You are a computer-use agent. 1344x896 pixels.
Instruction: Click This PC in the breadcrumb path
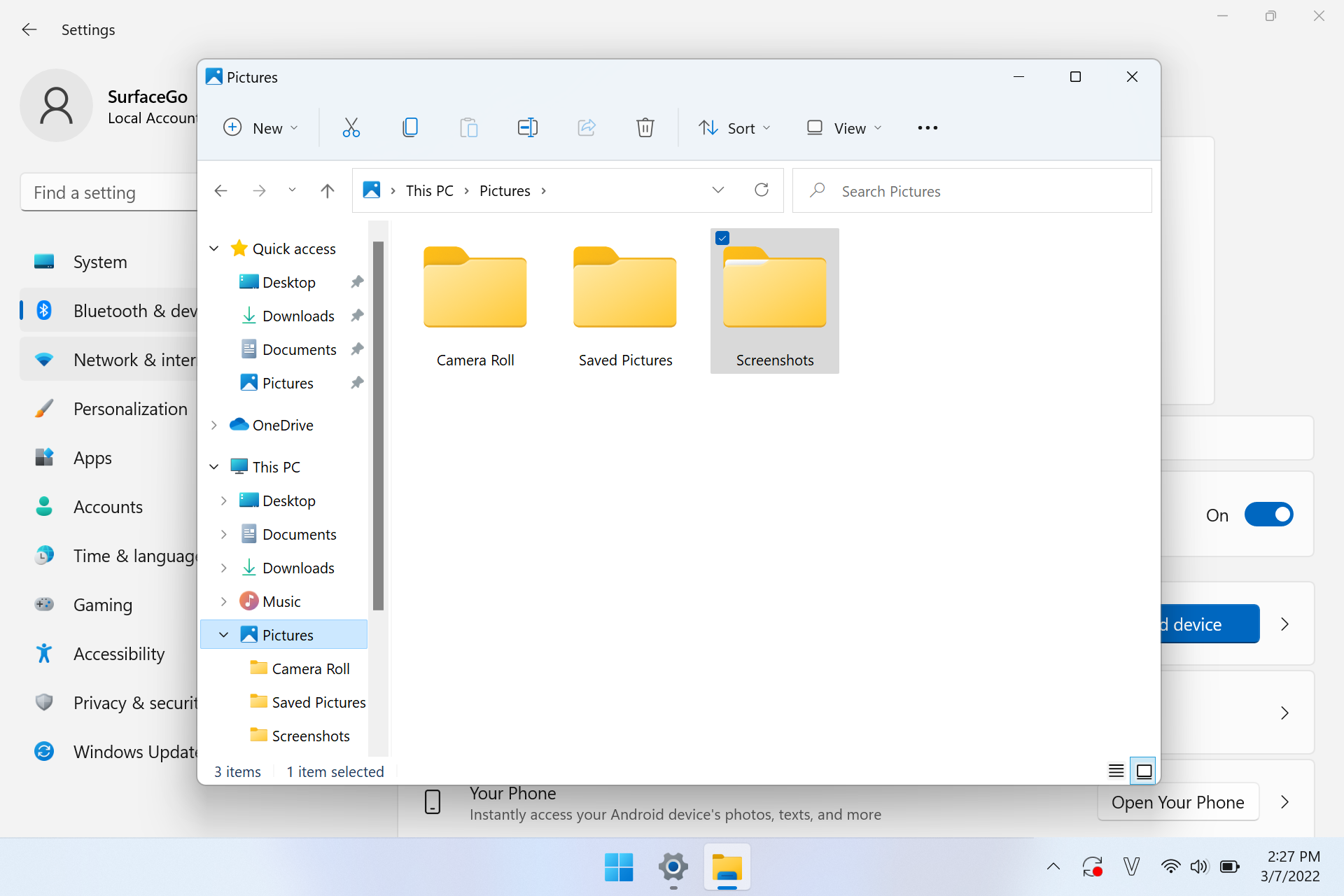(429, 190)
